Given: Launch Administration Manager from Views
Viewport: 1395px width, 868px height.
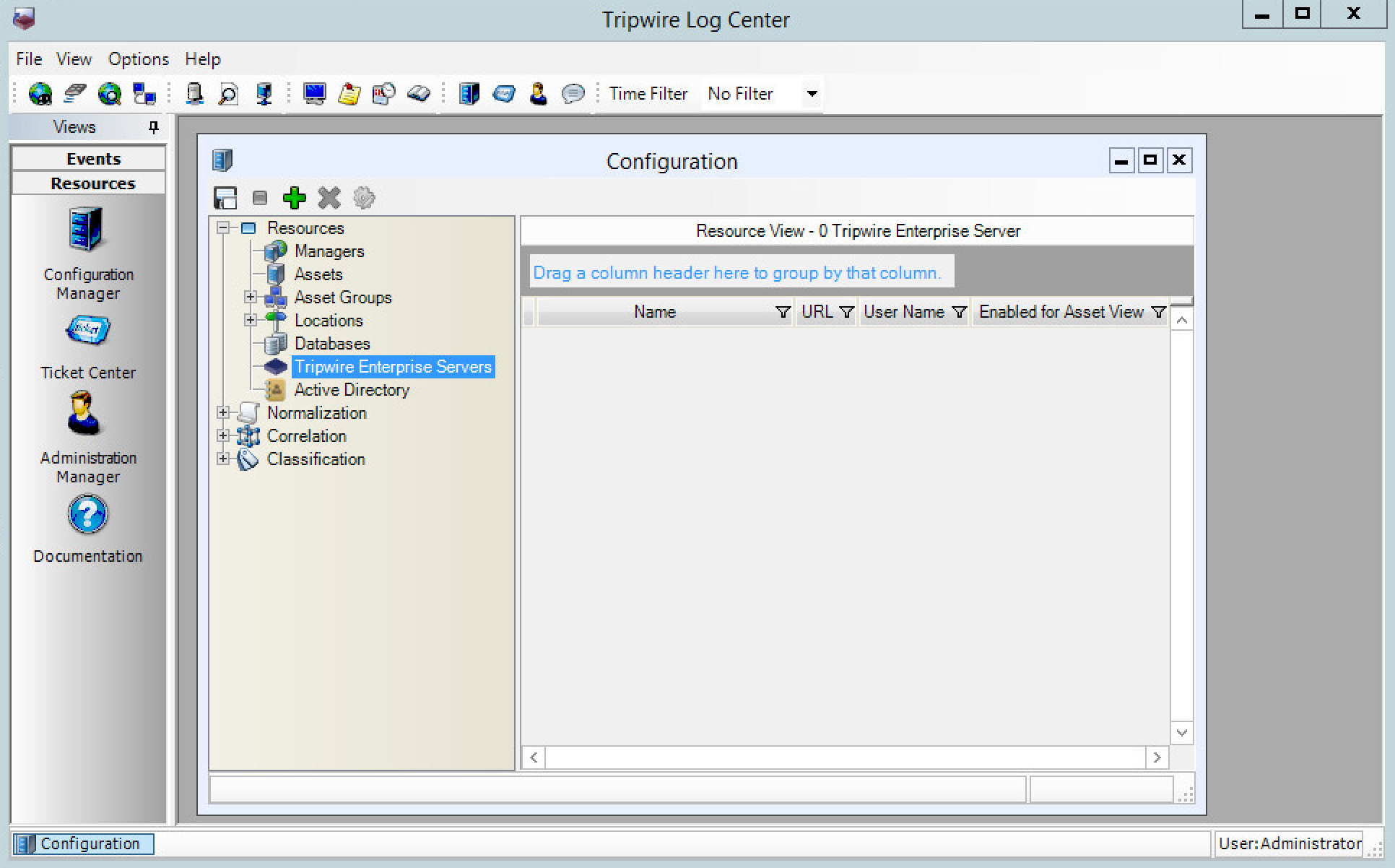Looking at the screenshot, I should coord(84,414).
